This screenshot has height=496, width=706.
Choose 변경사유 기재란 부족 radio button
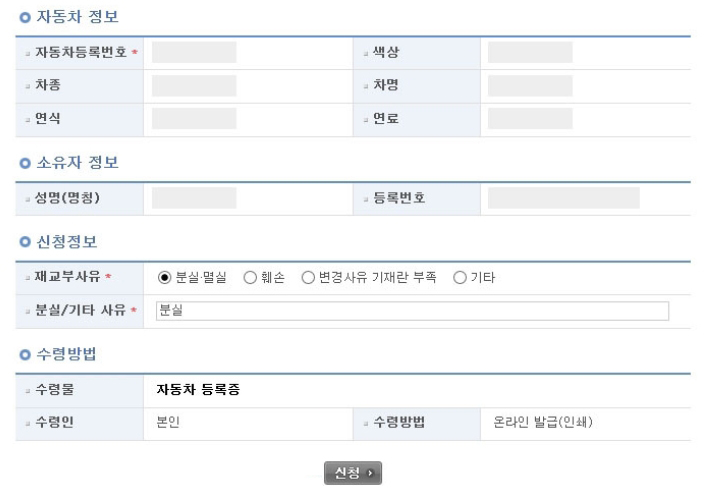coord(308,278)
